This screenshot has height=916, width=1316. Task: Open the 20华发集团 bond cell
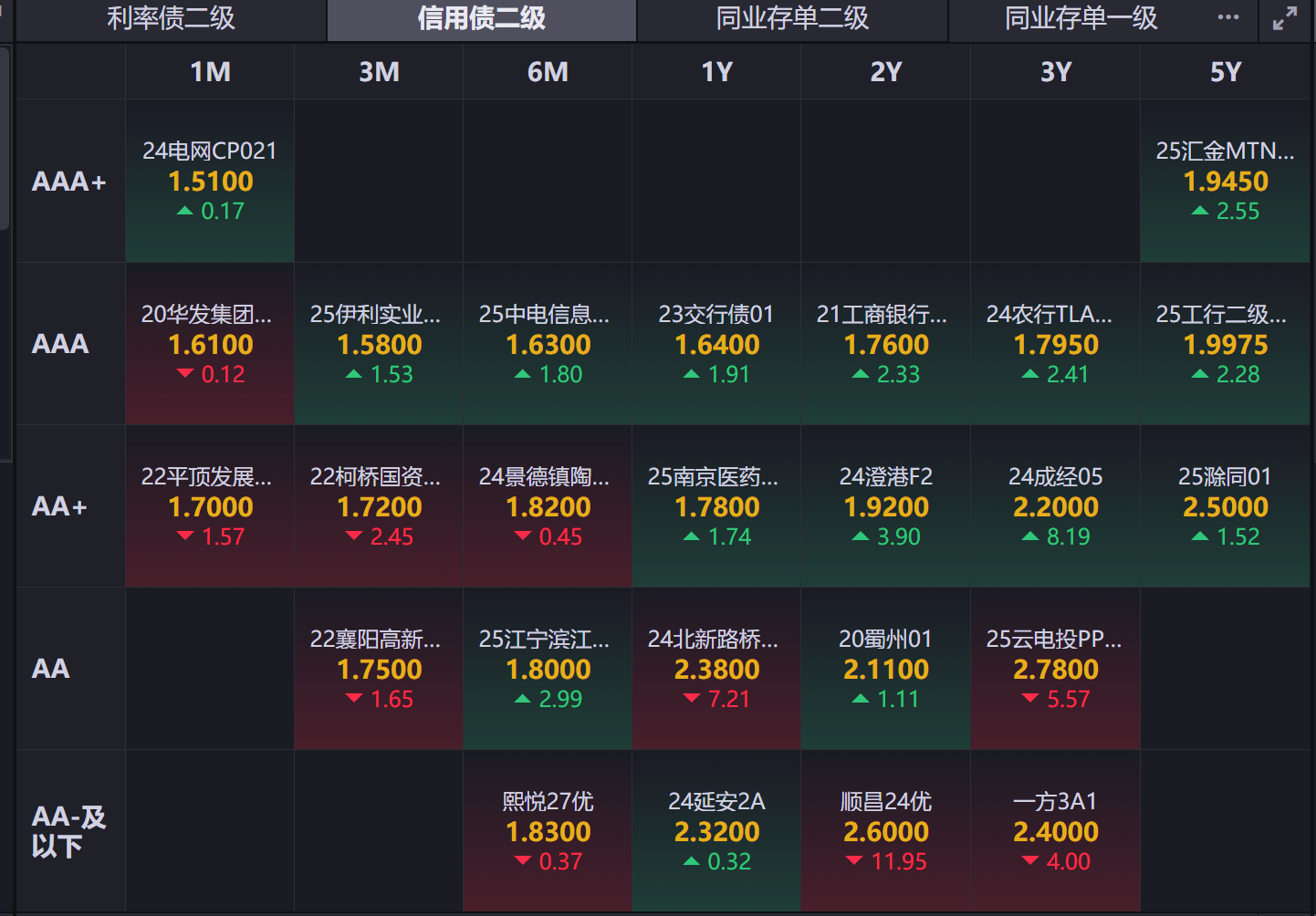210,344
